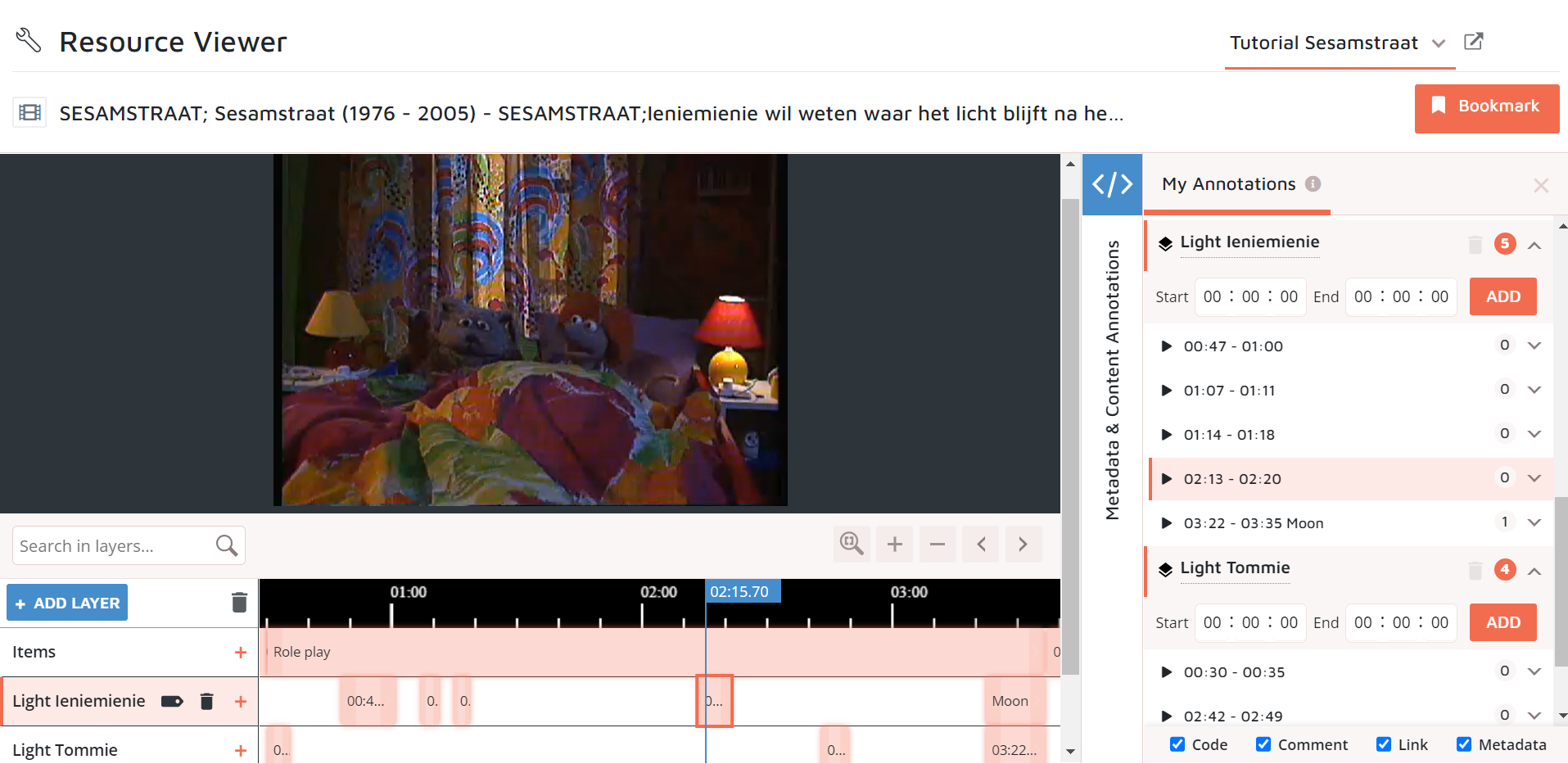This screenshot has height=764, width=1568.
Task: Click the Search in layers field
Action: click(115, 546)
